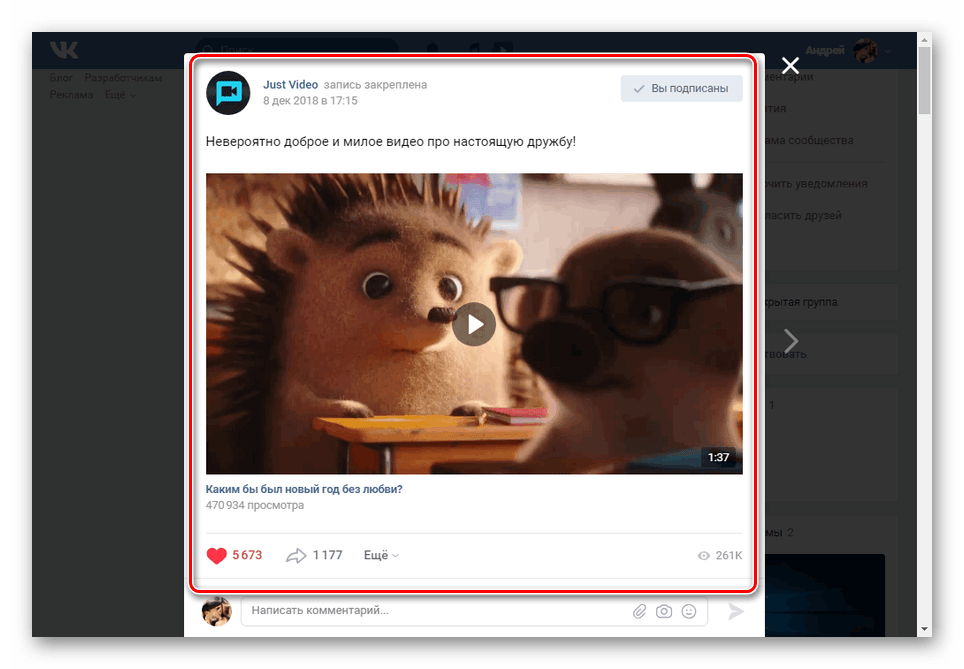Add a photo using the camera icon
The width and height of the screenshot is (964, 669).
(664, 611)
